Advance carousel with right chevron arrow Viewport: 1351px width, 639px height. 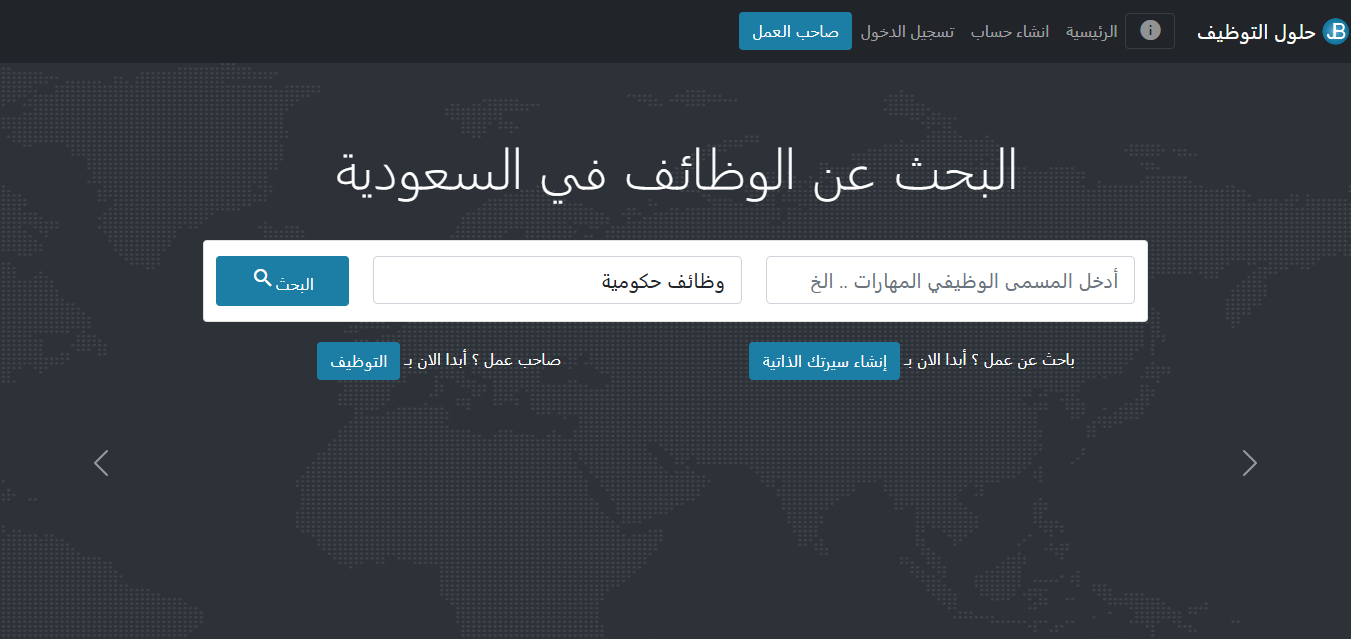(x=1249, y=463)
